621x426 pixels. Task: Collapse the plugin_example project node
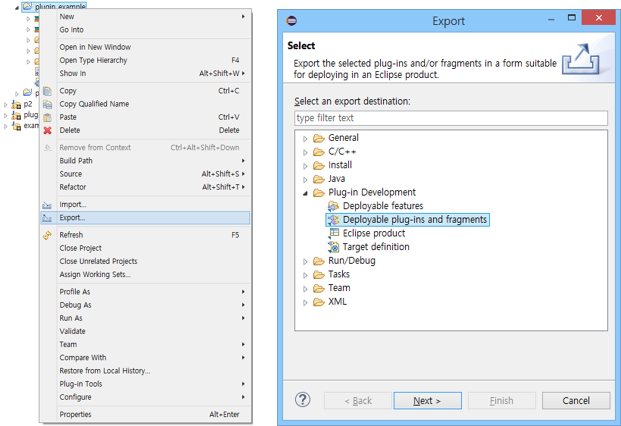click(x=17, y=8)
